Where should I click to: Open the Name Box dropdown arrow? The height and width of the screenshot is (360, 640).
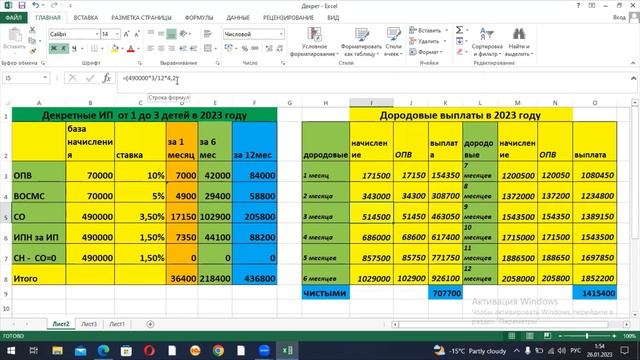click(45, 78)
